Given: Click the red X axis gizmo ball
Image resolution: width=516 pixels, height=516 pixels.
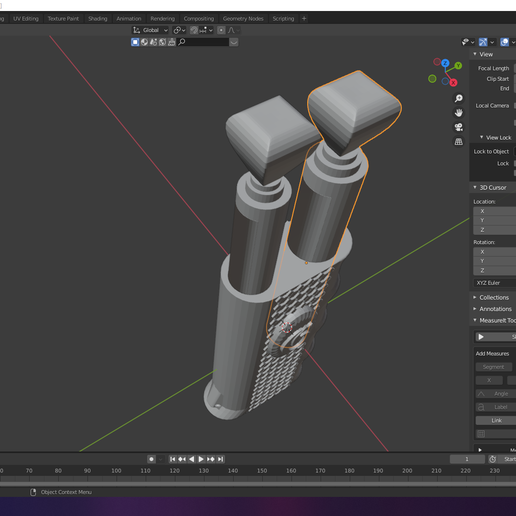Looking at the screenshot, I should click(x=453, y=82).
